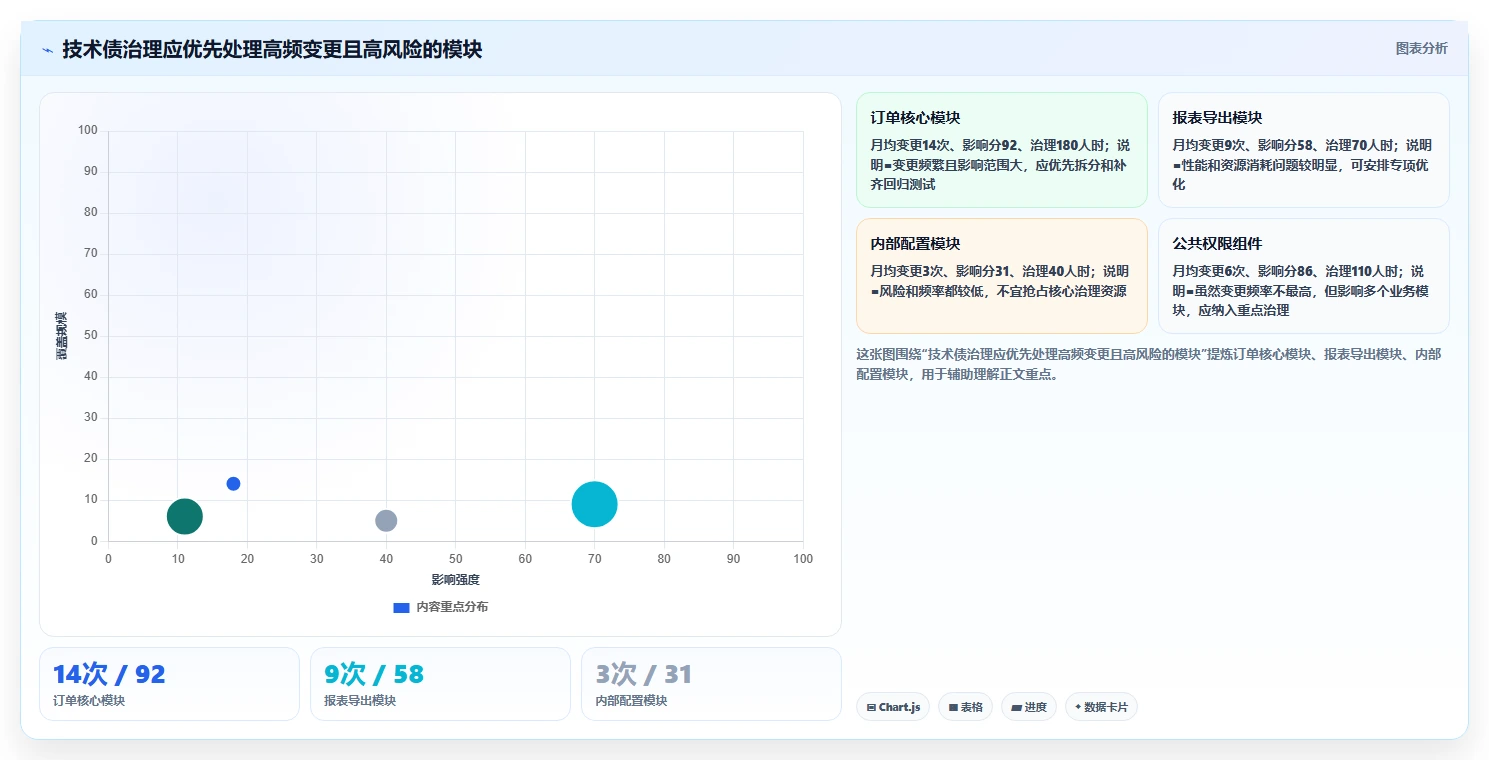Select the gray bubble at x 40

tap(386, 521)
